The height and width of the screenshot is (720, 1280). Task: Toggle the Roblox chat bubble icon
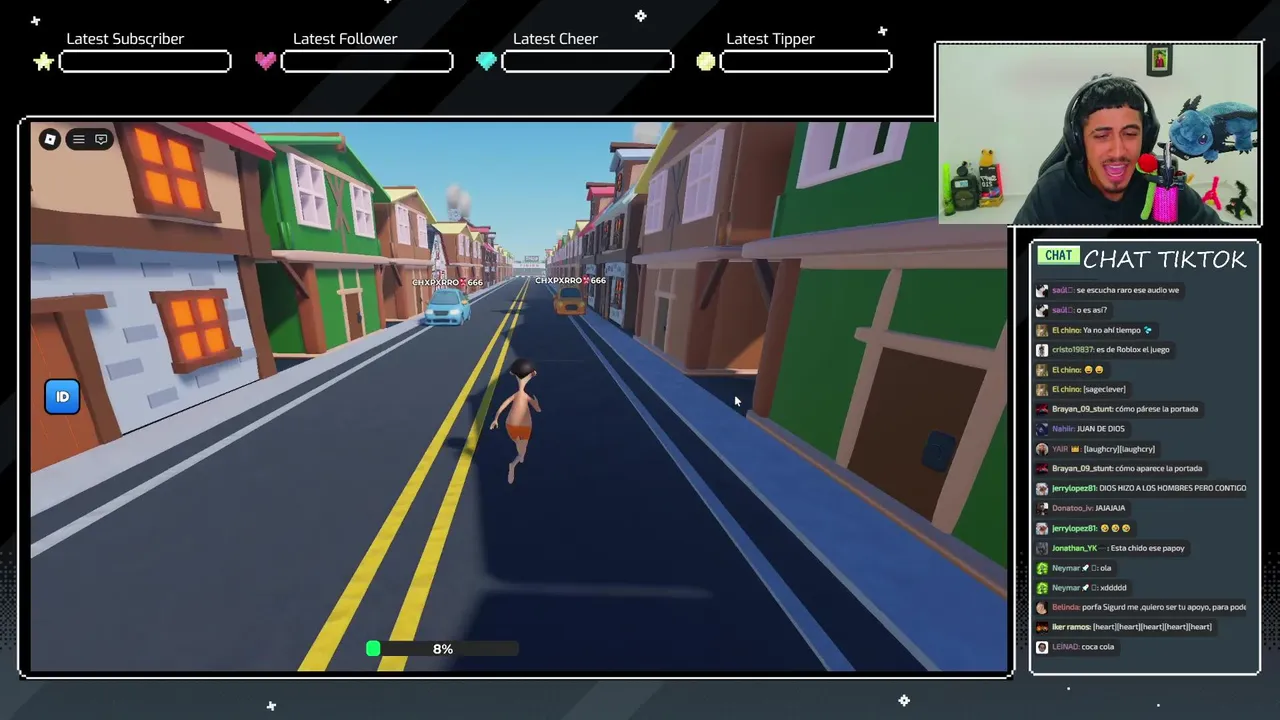[101, 139]
